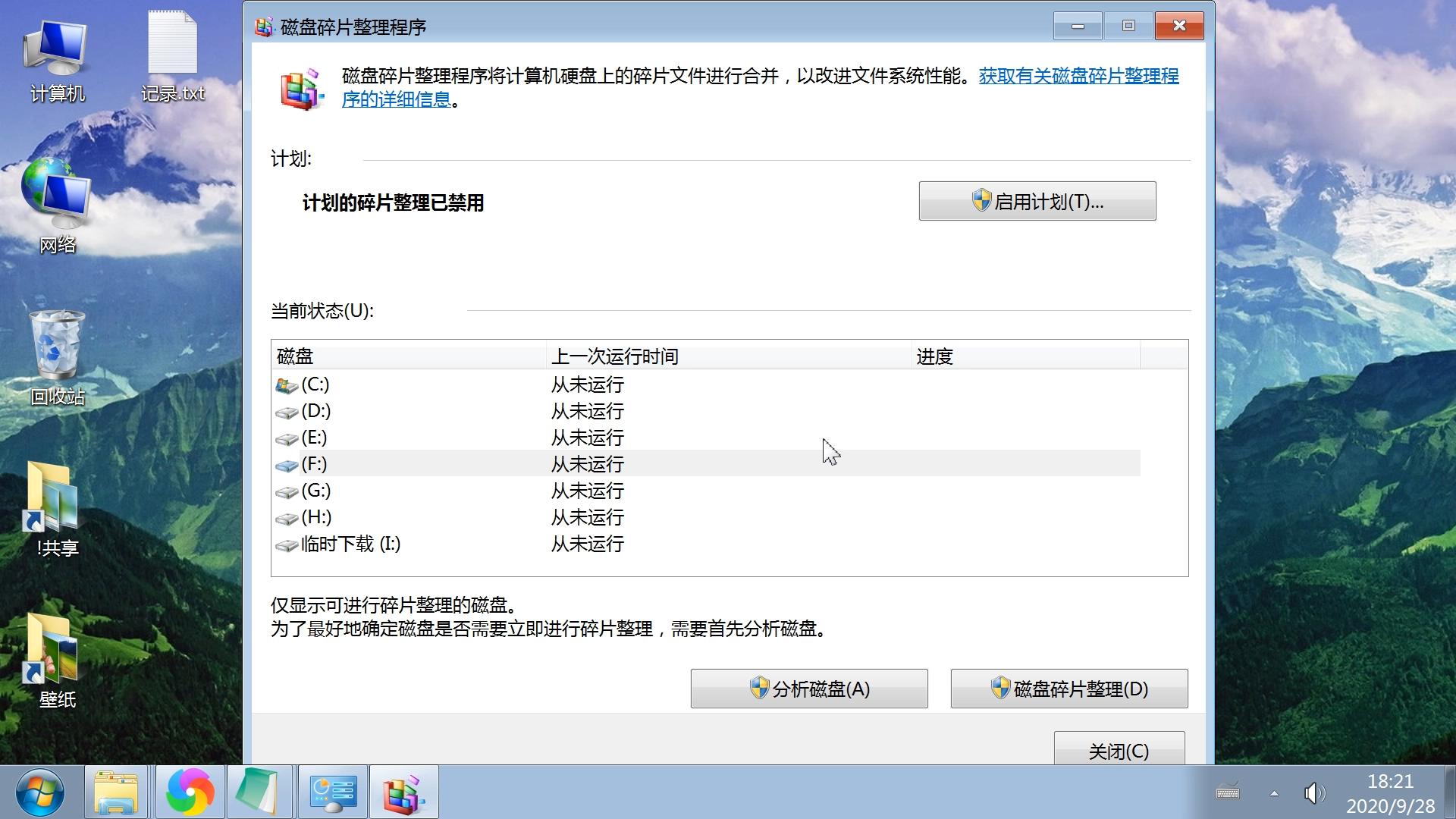Image resolution: width=1456 pixels, height=819 pixels.
Task: Click 启用计划(T) to enable scheduled defragmentation
Action: [1036, 200]
